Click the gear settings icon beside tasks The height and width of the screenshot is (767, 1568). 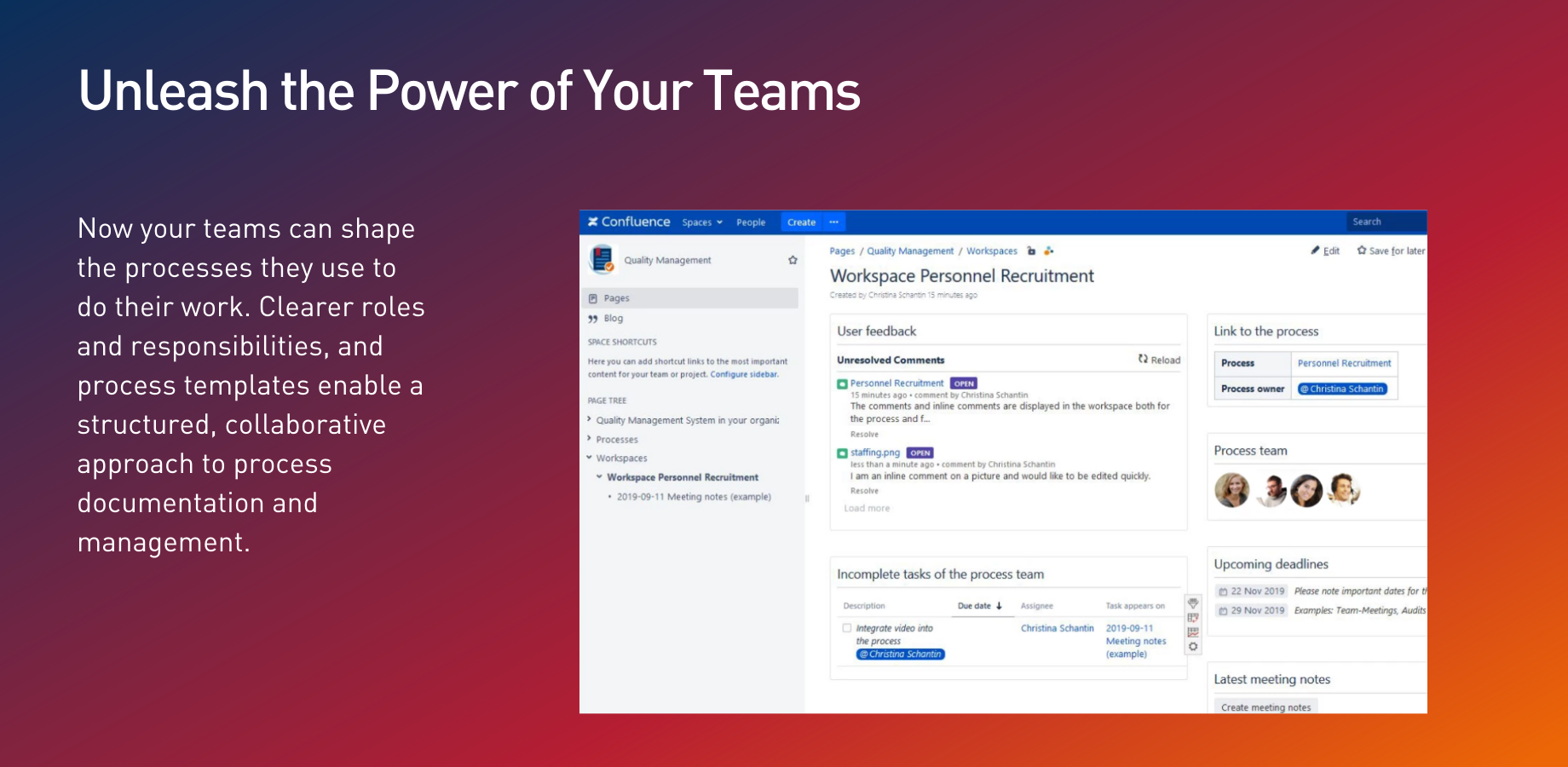pyautogui.click(x=1193, y=647)
